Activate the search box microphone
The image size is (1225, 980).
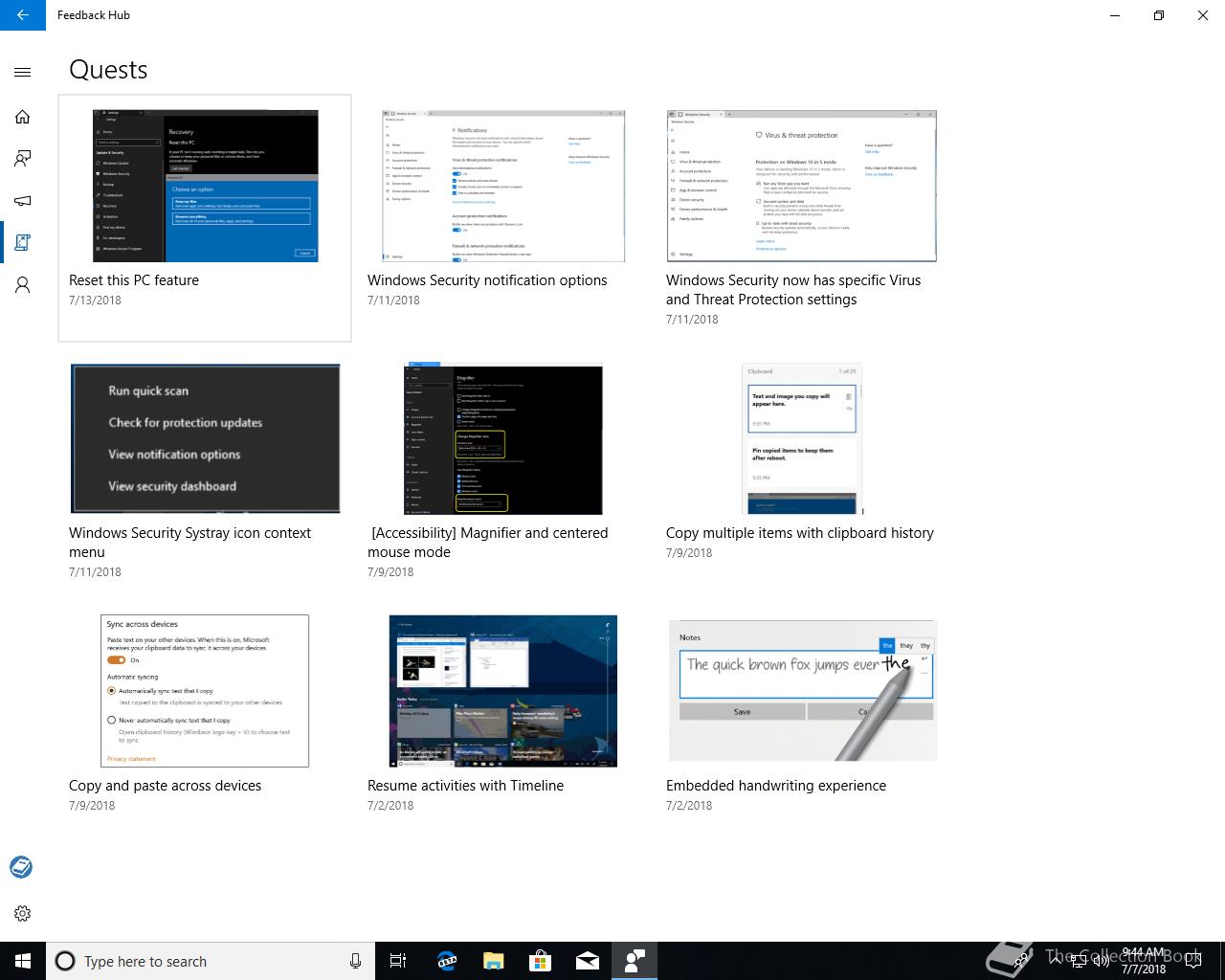[355, 961]
